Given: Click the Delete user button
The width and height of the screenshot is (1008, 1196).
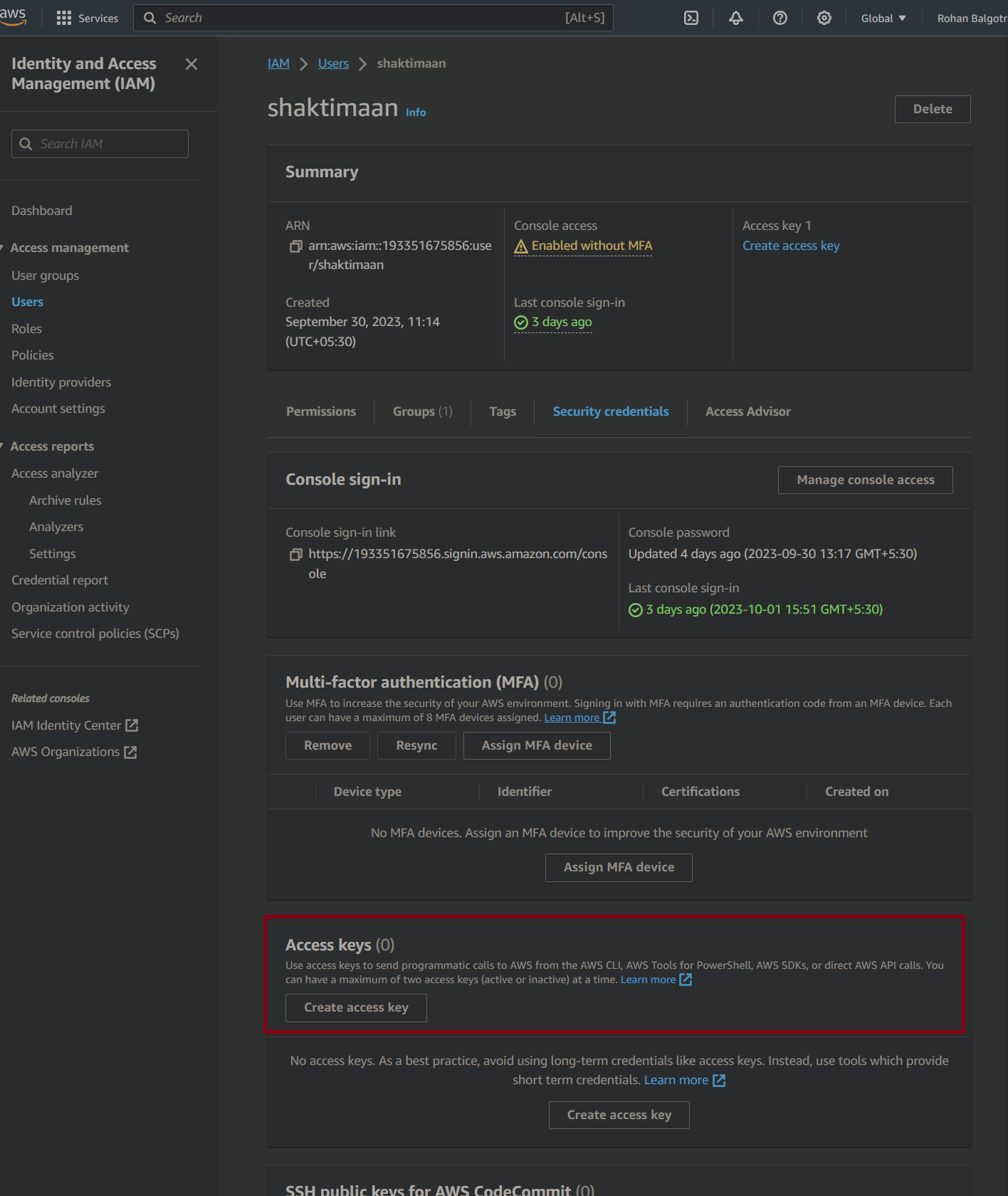Looking at the screenshot, I should click(933, 109).
